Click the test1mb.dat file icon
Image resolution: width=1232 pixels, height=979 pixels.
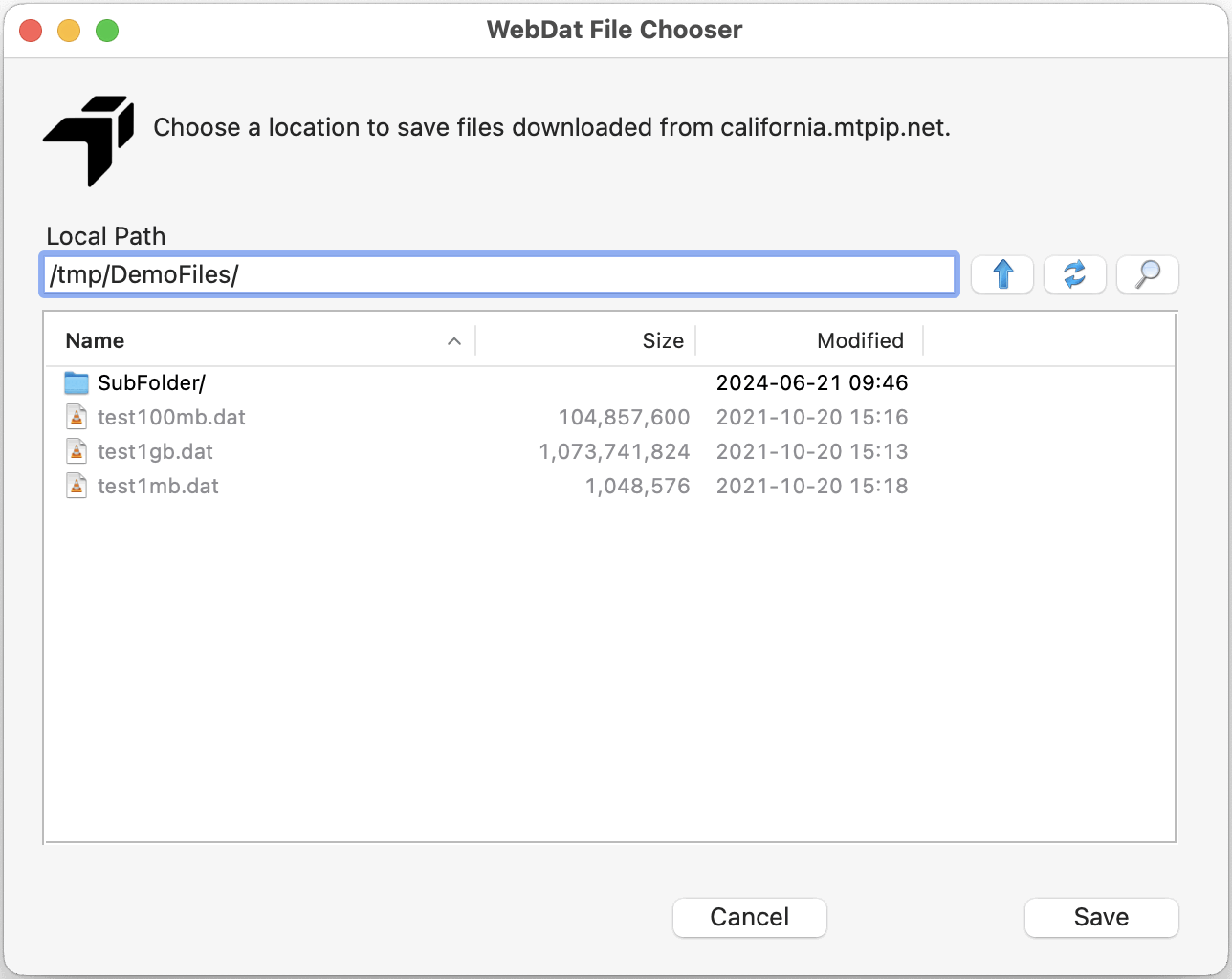(77, 487)
